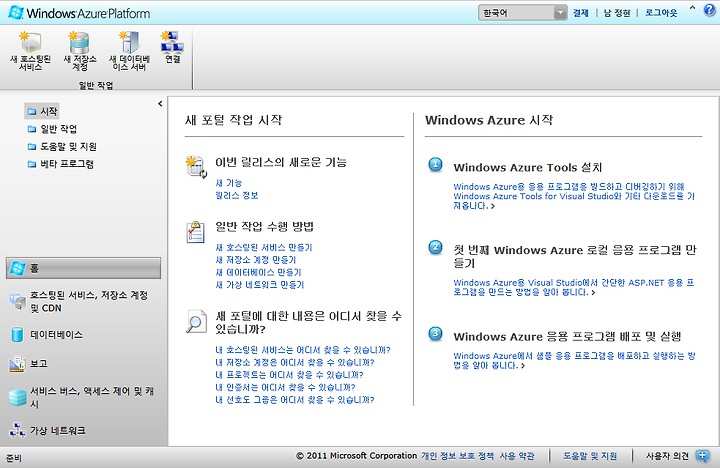Click the 새 포털 작업 시작 heading
The image size is (720, 468).
click(x=234, y=120)
